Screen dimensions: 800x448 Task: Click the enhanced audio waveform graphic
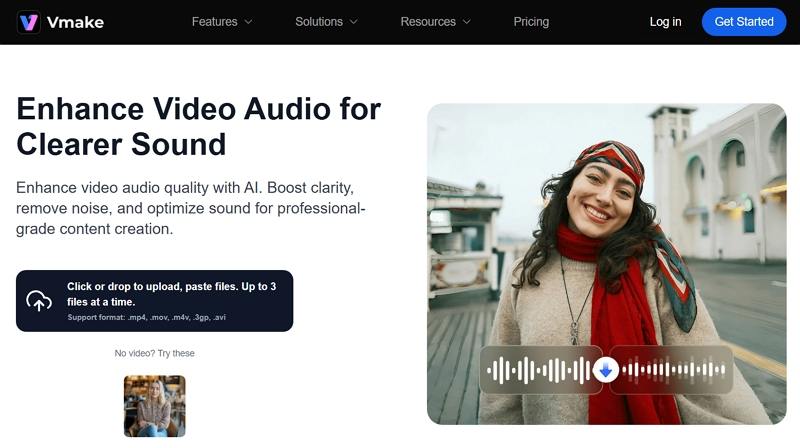[x=673, y=370]
